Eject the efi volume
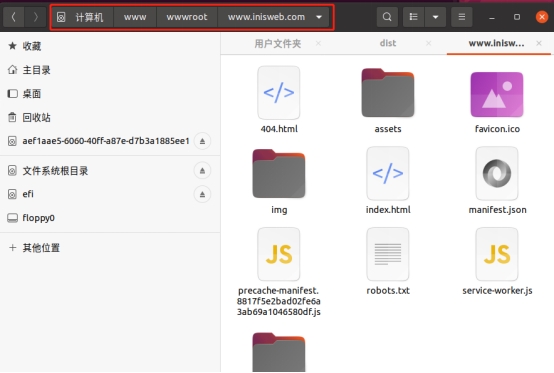This screenshot has width=554, height=373. [x=202, y=194]
